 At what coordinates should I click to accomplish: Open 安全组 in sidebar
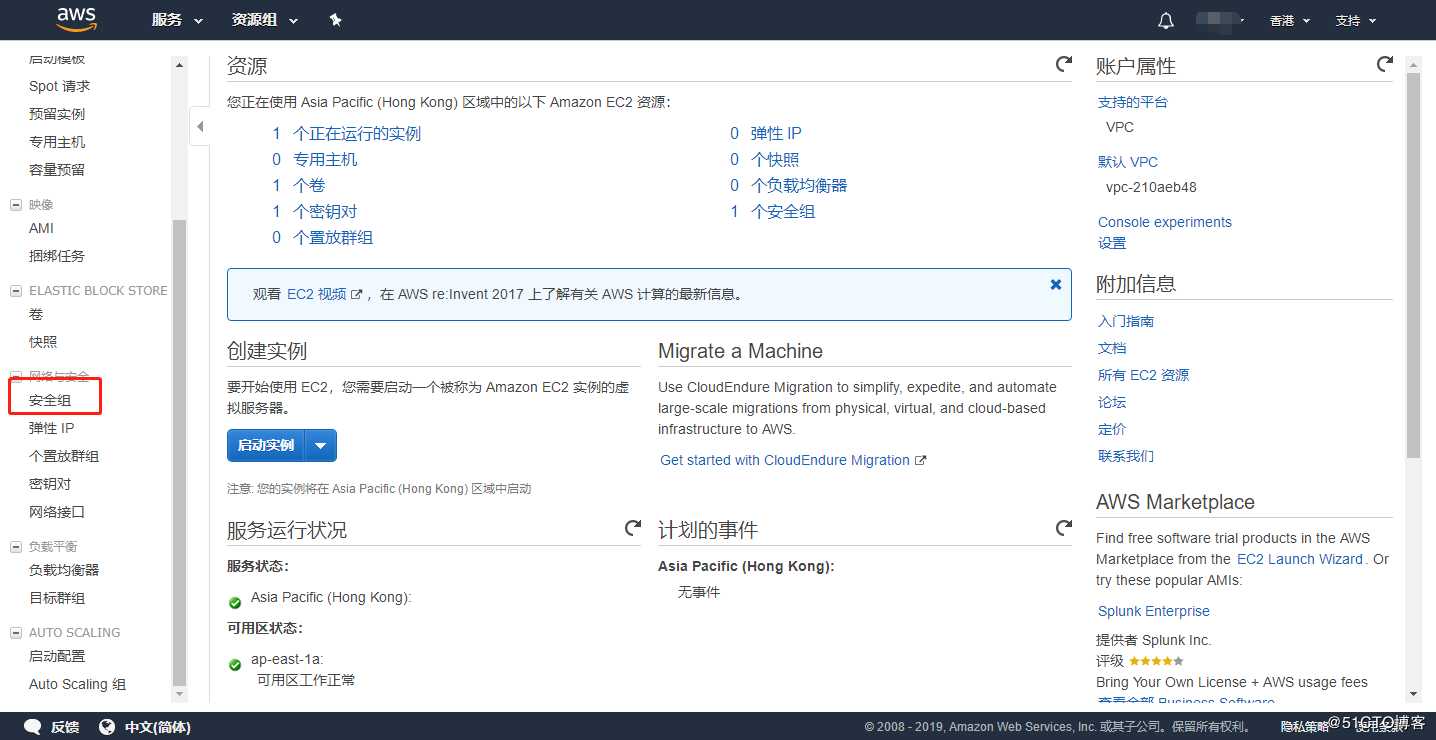coord(50,400)
